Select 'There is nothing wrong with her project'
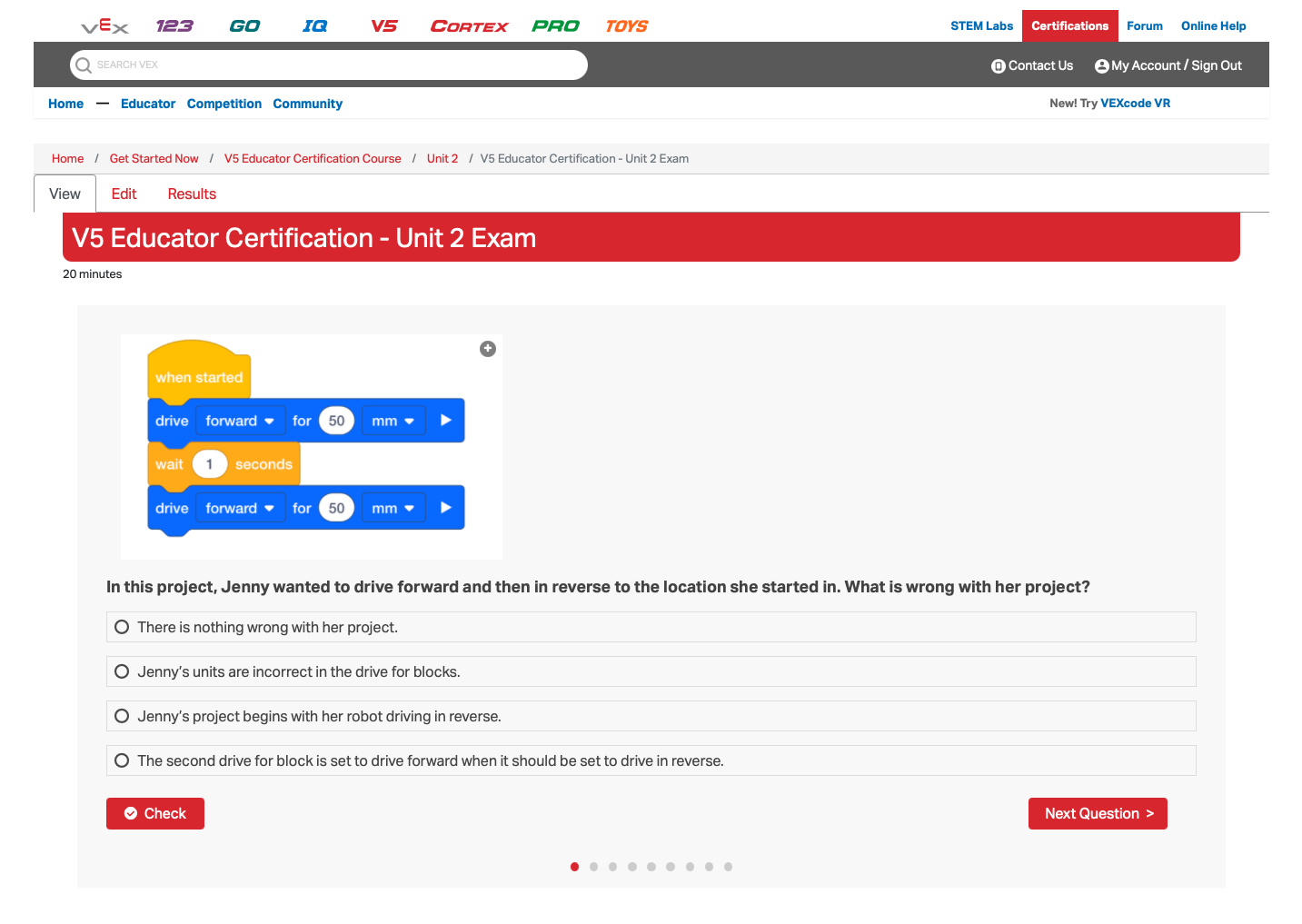The height and width of the screenshot is (924, 1302). 651,627
